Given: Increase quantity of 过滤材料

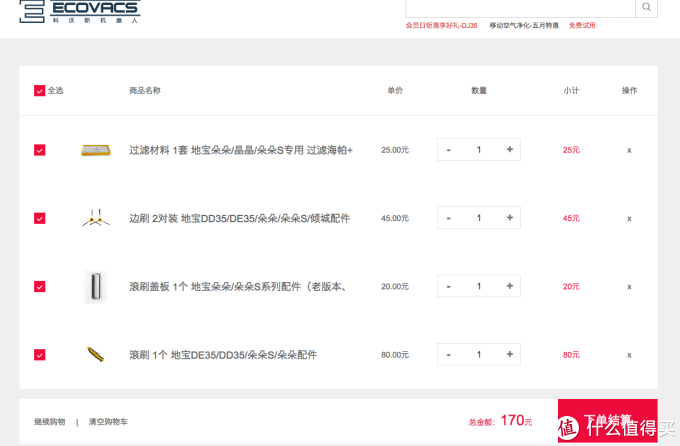Looking at the screenshot, I should coord(510,150).
